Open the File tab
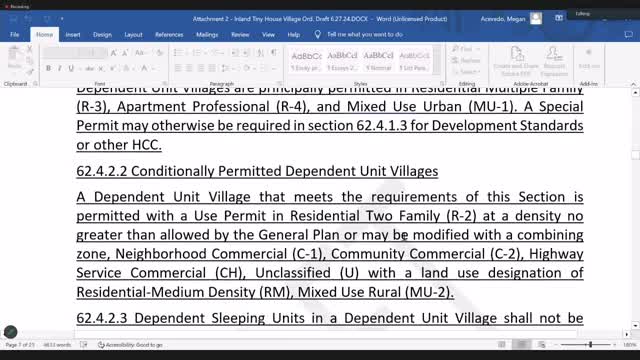The image size is (640, 360). pyautogui.click(x=15, y=35)
